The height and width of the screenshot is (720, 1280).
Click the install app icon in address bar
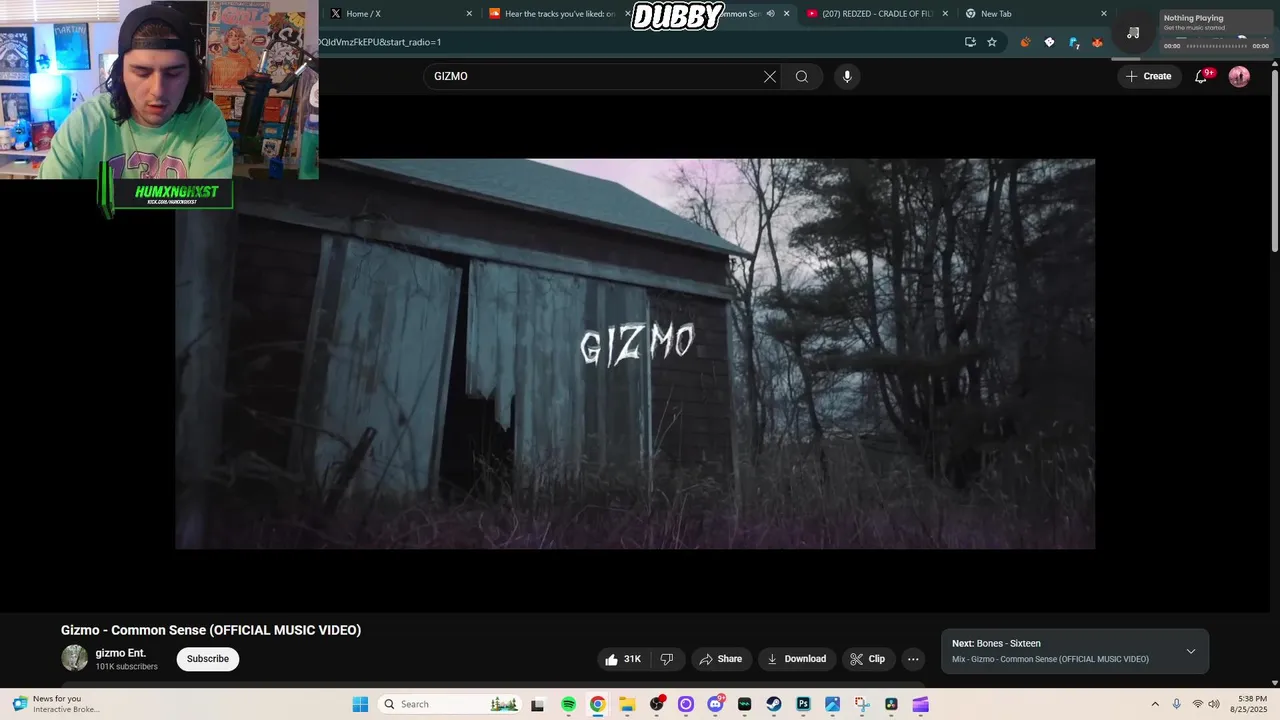[x=970, y=42]
